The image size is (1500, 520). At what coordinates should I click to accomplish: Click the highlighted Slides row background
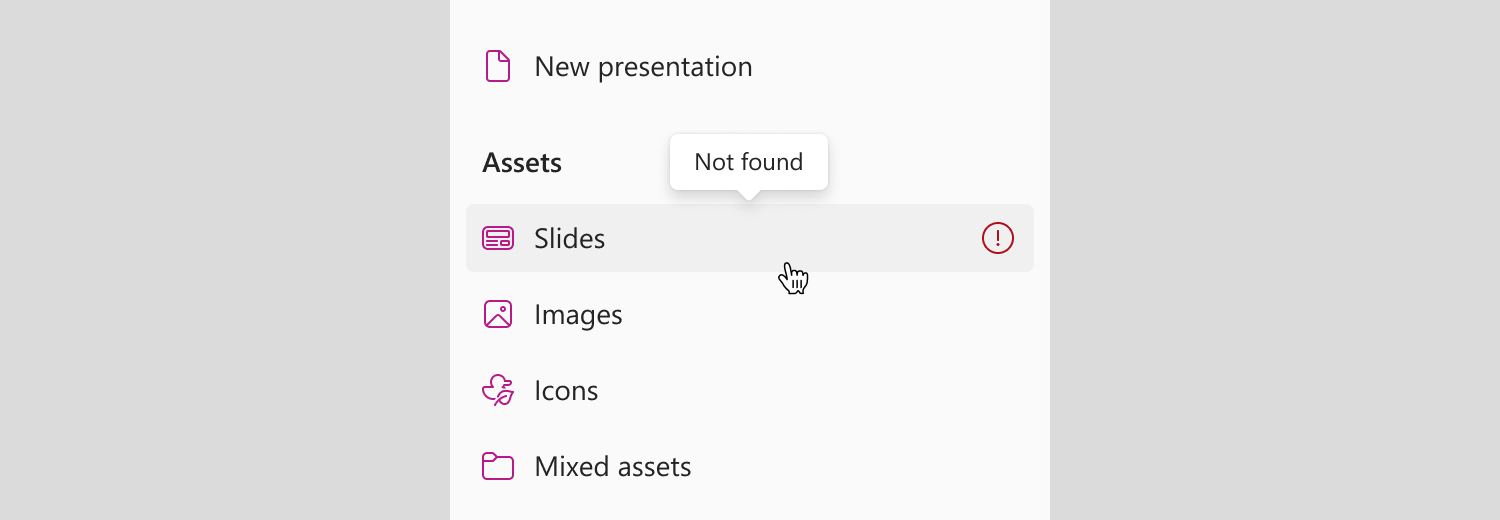tap(750, 238)
